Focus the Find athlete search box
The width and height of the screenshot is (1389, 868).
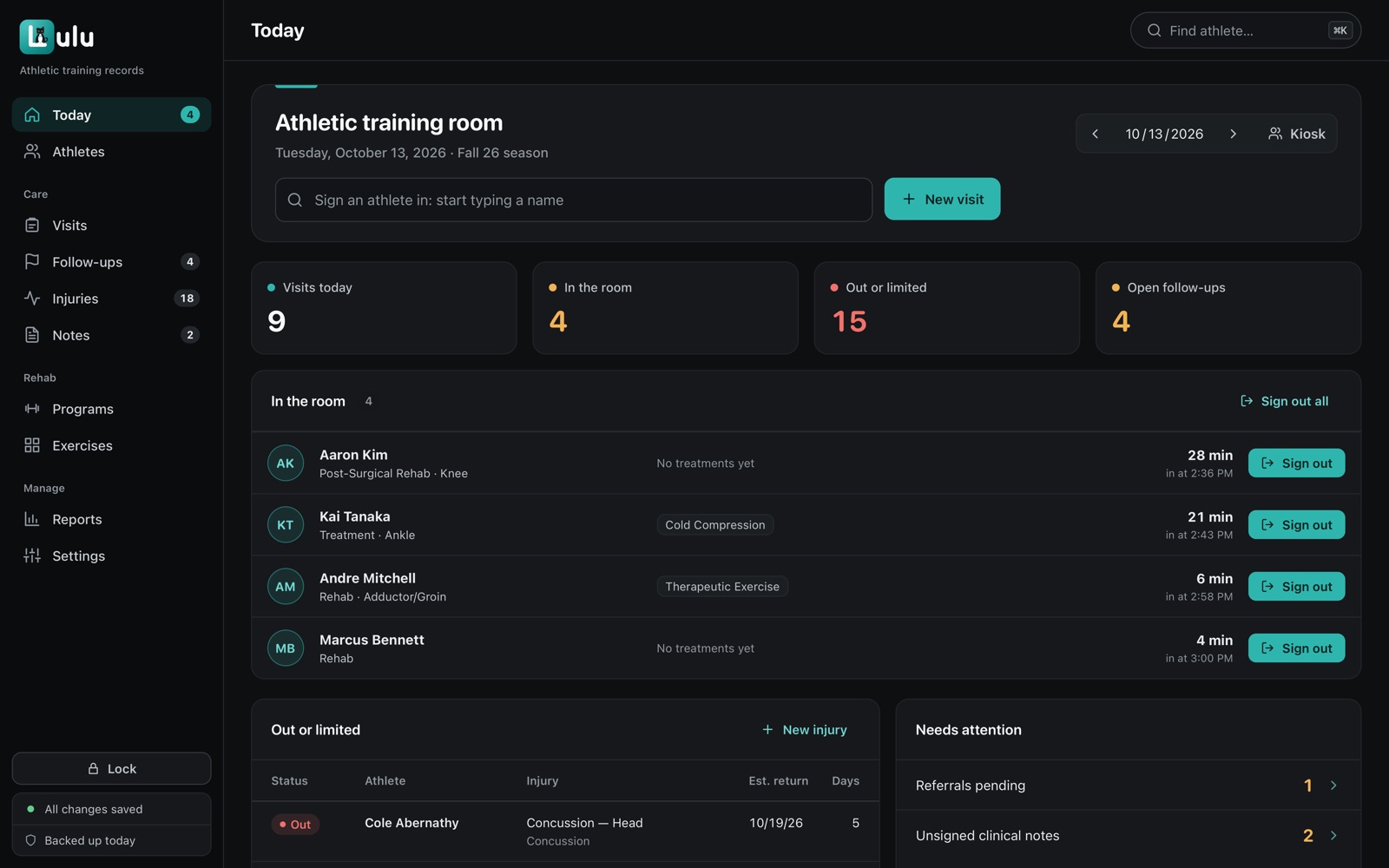click(1245, 30)
